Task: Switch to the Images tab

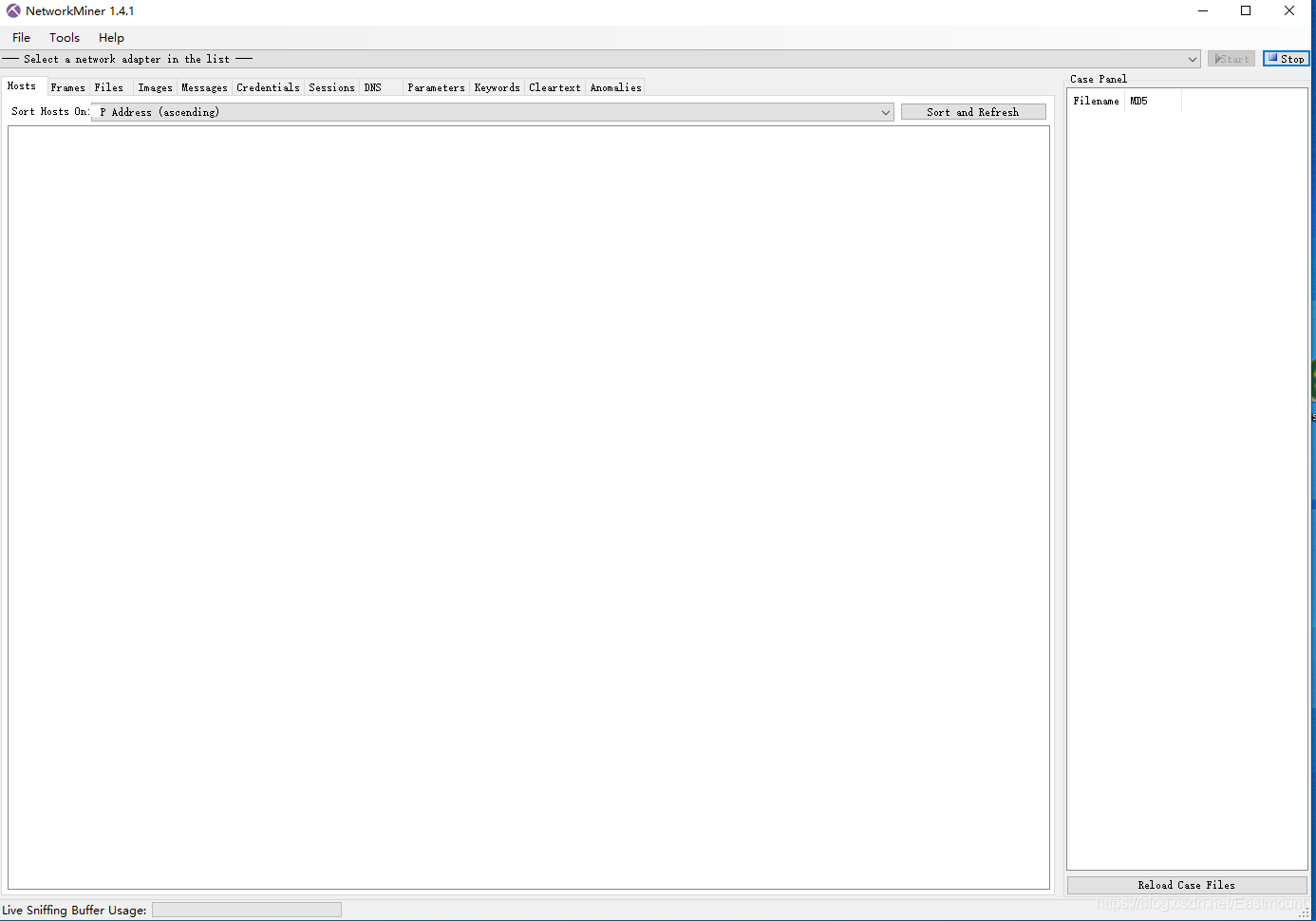Action: (156, 87)
